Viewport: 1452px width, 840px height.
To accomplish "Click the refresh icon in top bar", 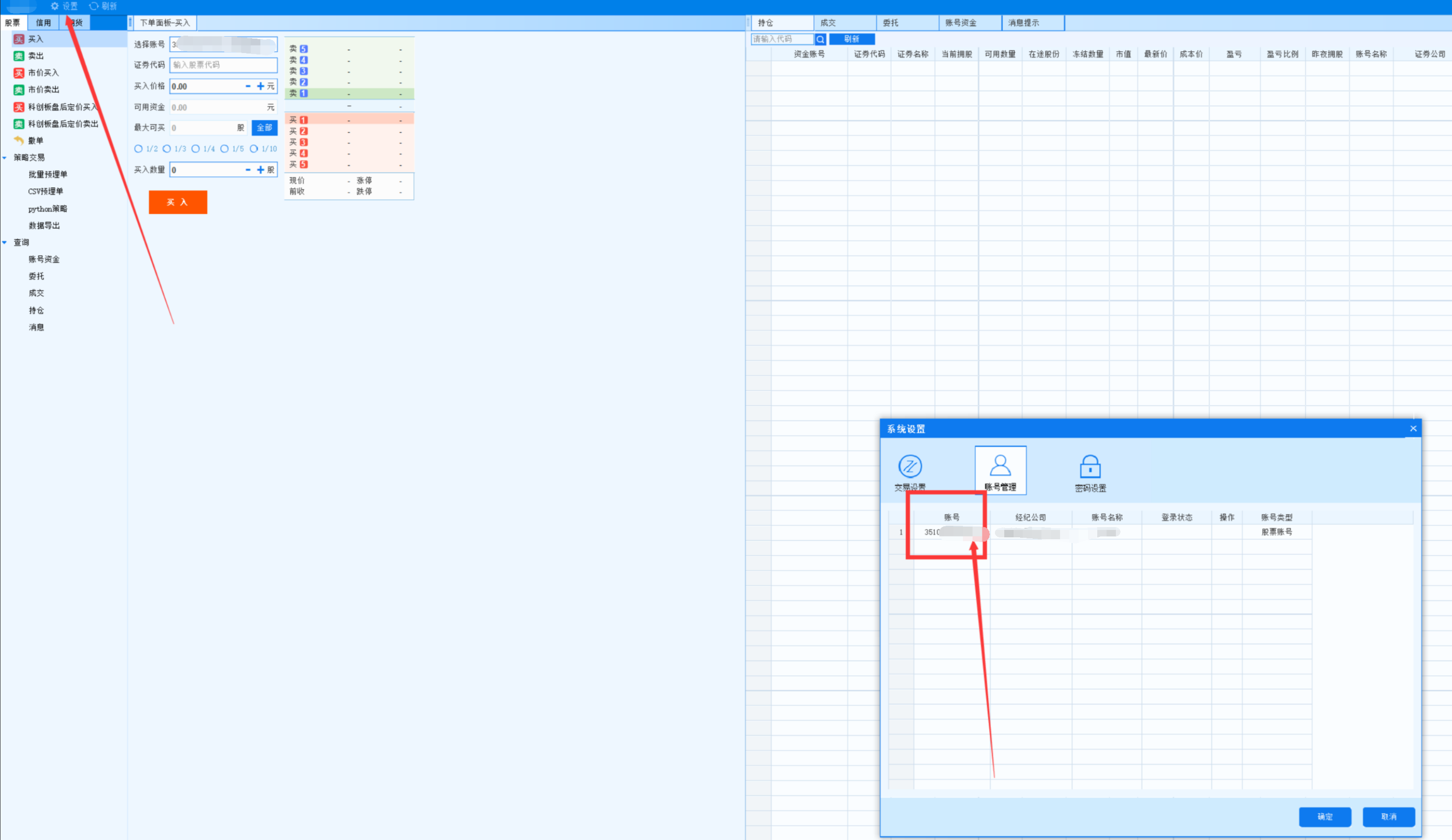I will pos(93,7).
